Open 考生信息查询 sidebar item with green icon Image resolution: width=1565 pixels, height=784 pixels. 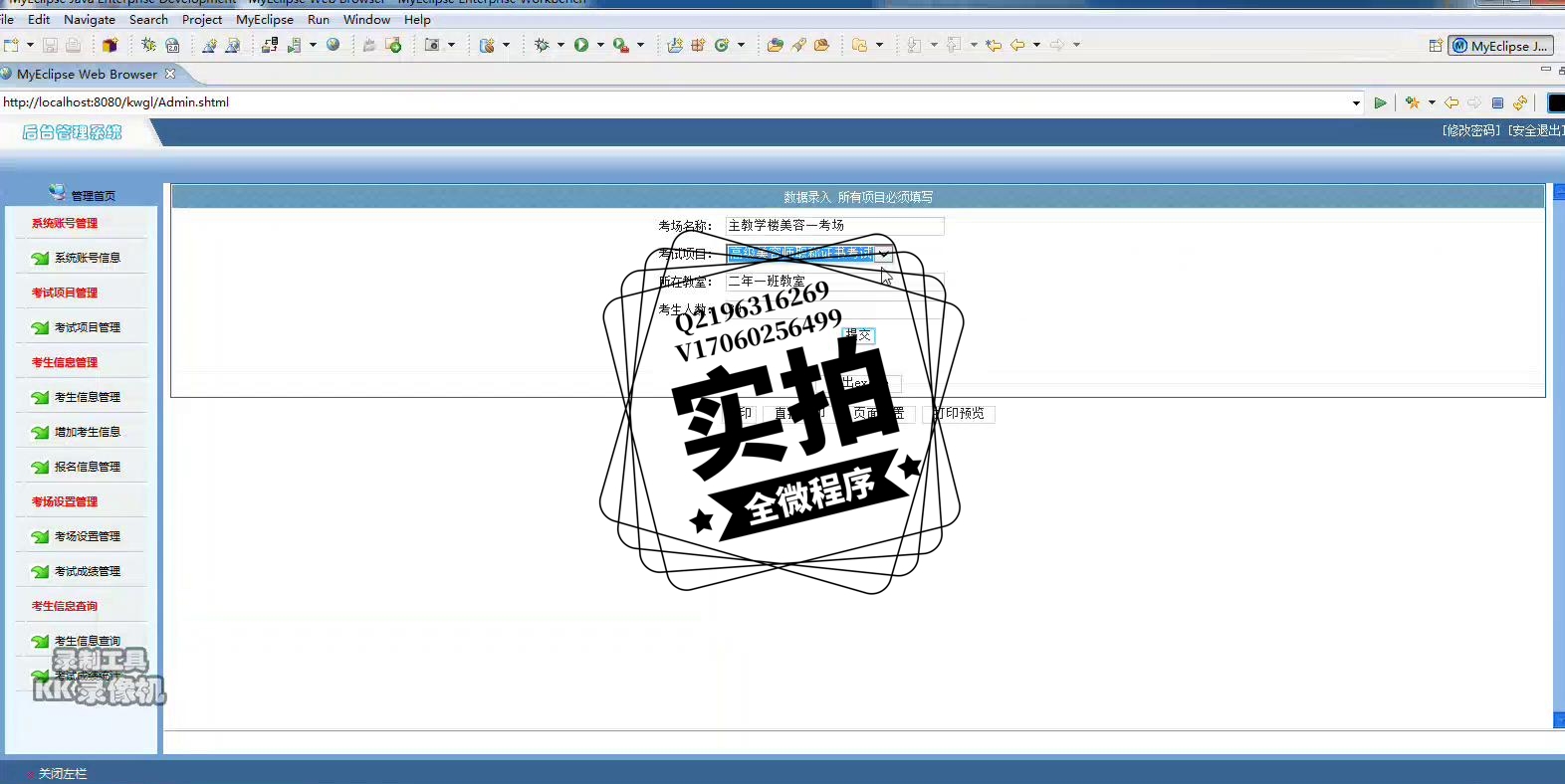click(x=87, y=641)
